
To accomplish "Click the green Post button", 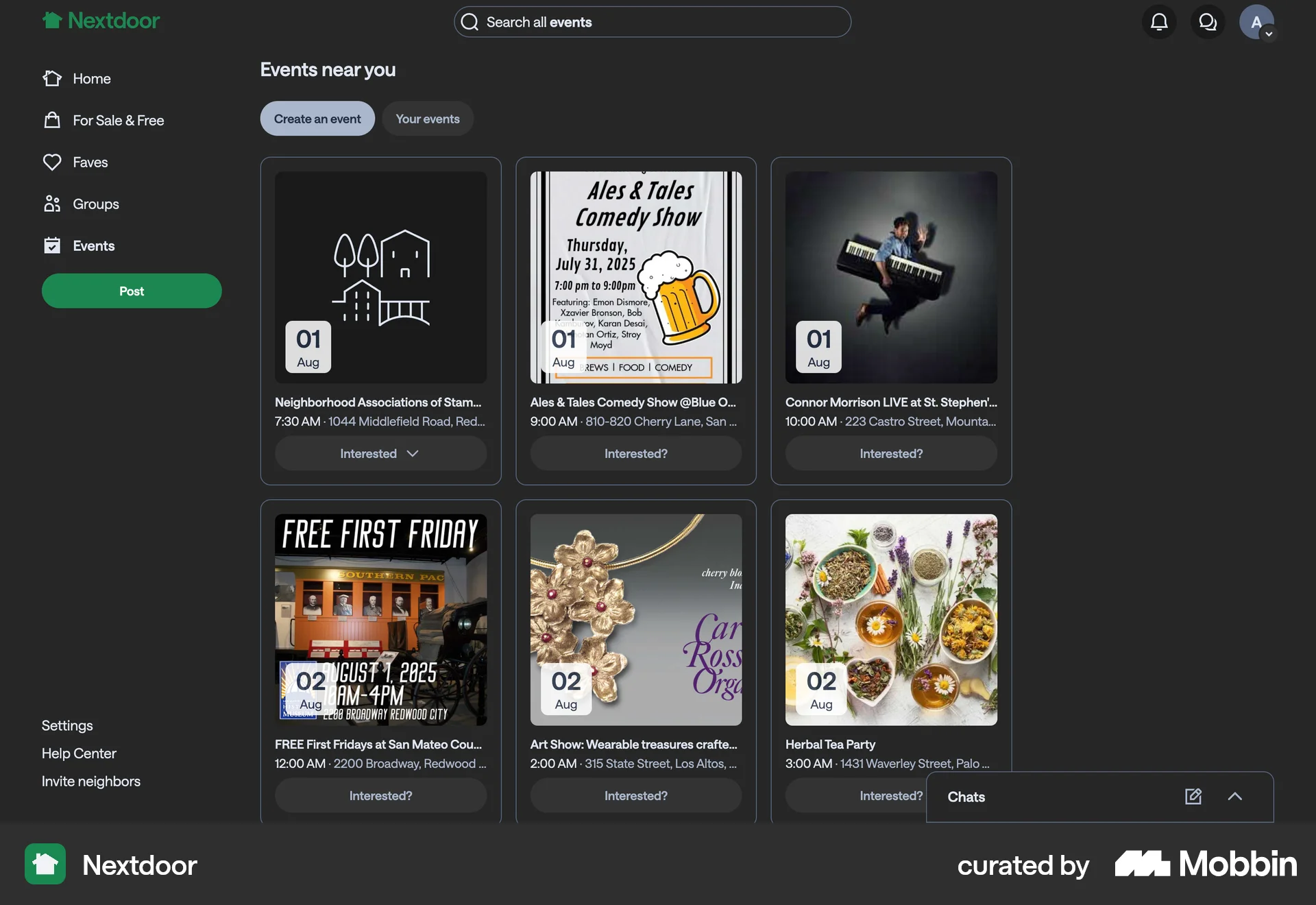I will pos(132,291).
